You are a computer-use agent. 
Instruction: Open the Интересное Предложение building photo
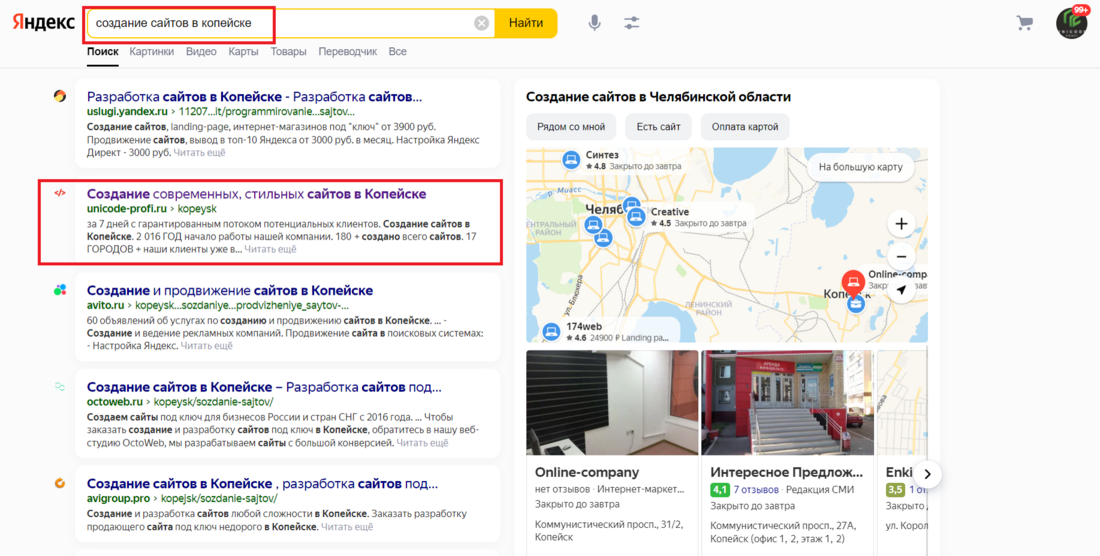coord(787,403)
